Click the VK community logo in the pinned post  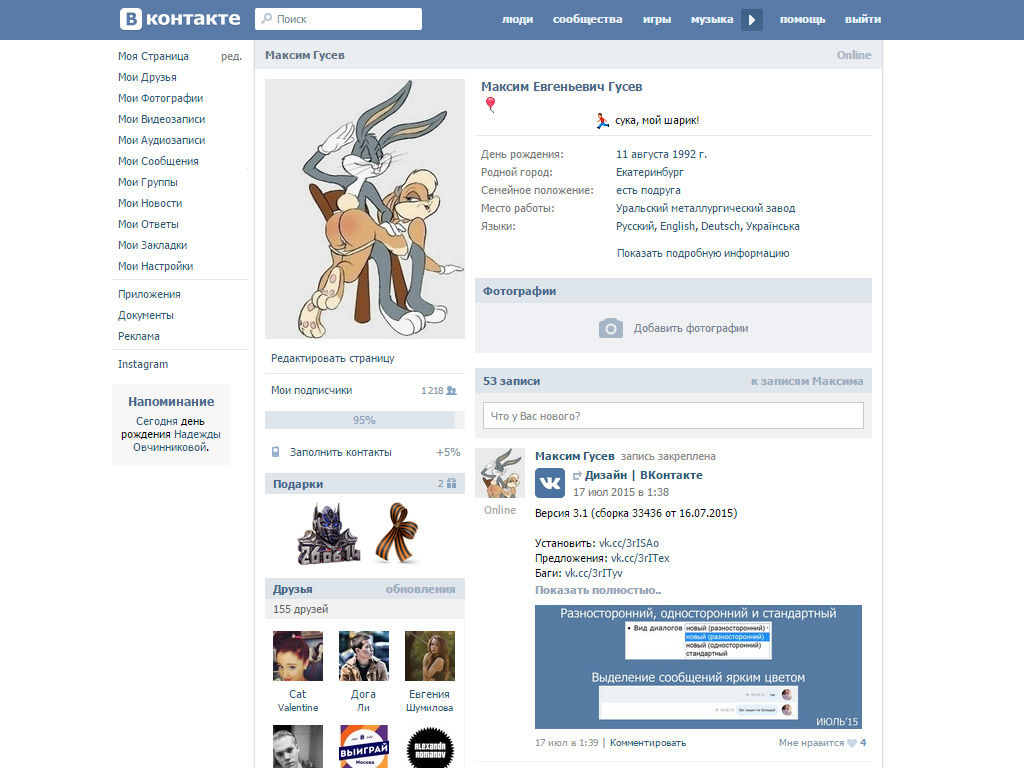[550, 483]
